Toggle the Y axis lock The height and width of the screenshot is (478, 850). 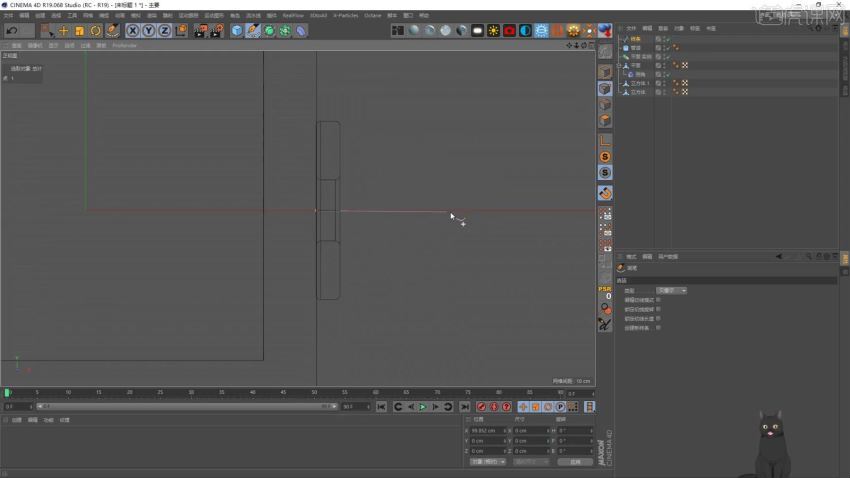pos(148,30)
